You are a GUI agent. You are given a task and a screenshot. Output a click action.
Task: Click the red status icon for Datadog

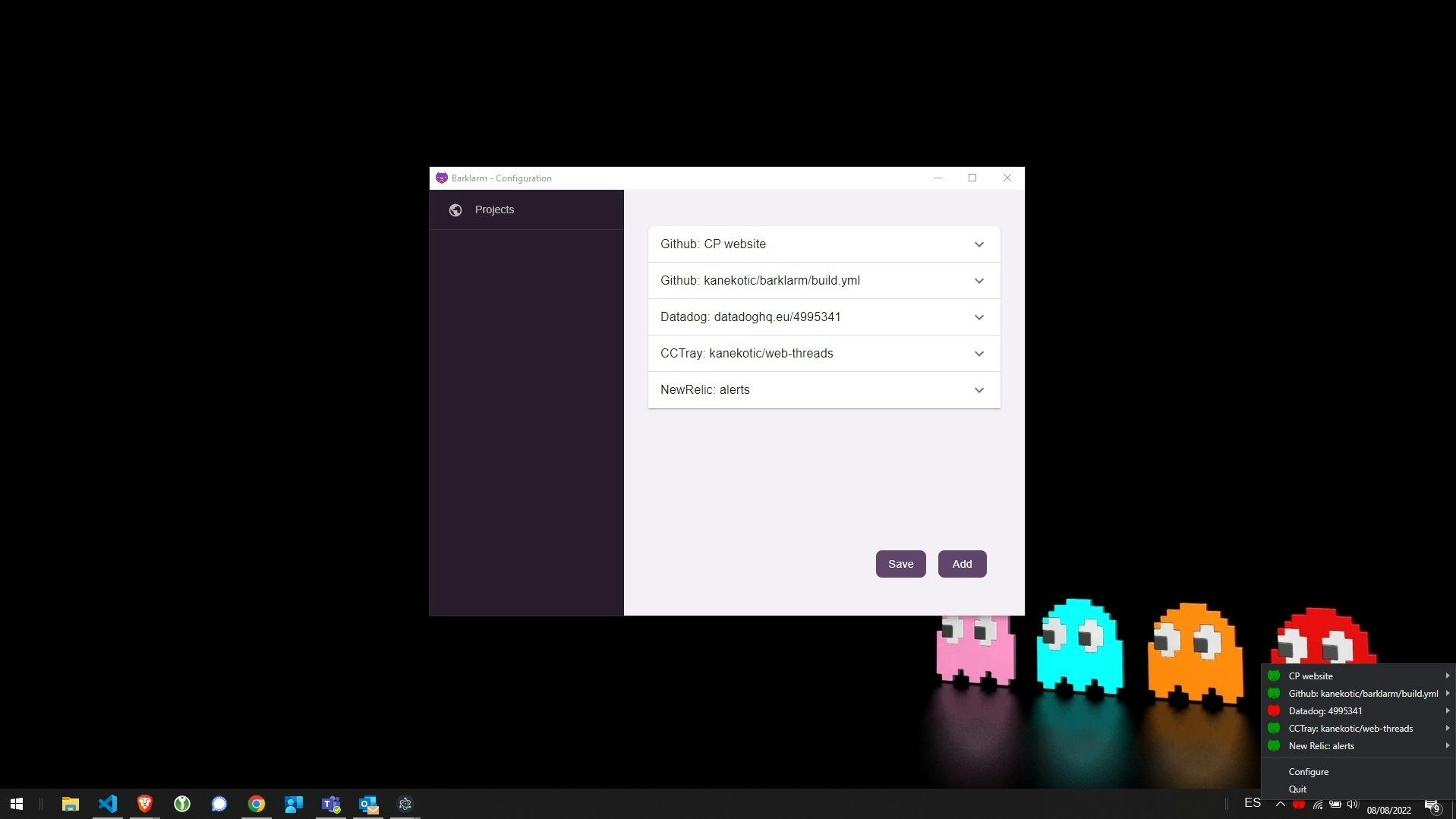pos(1274,710)
